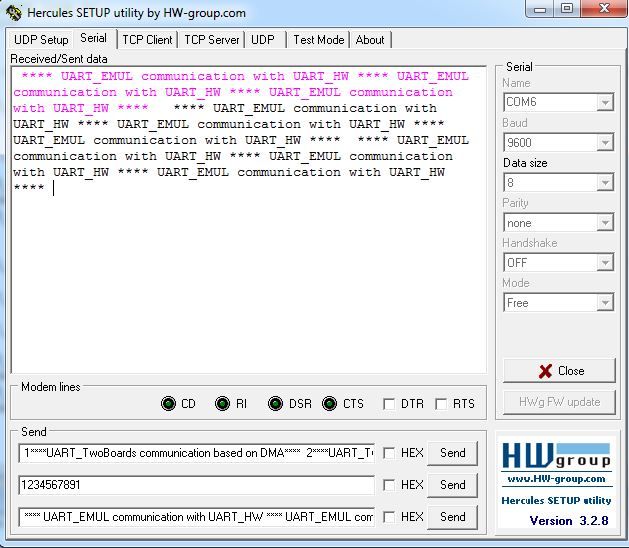
Task: Click in the Received/Sent data area
Action: tap(249, 220)
